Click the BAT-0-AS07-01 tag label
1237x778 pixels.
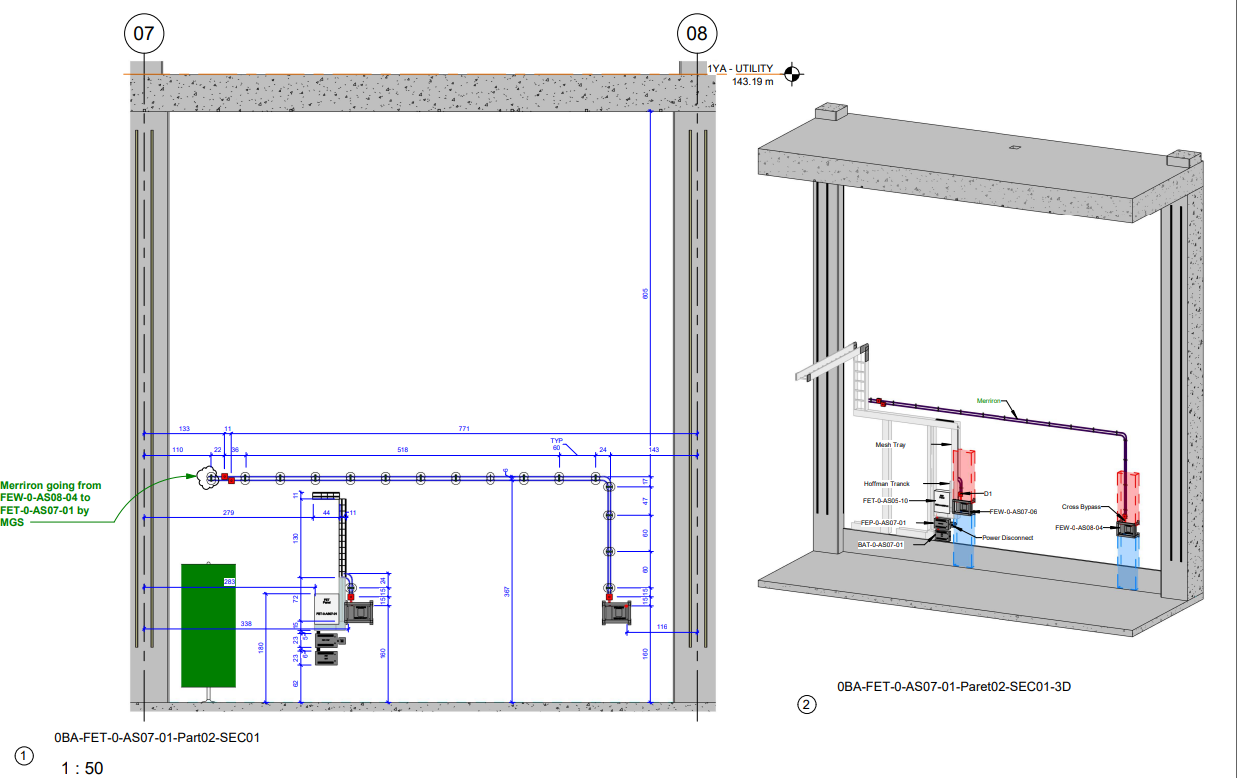tap(880, 545)
